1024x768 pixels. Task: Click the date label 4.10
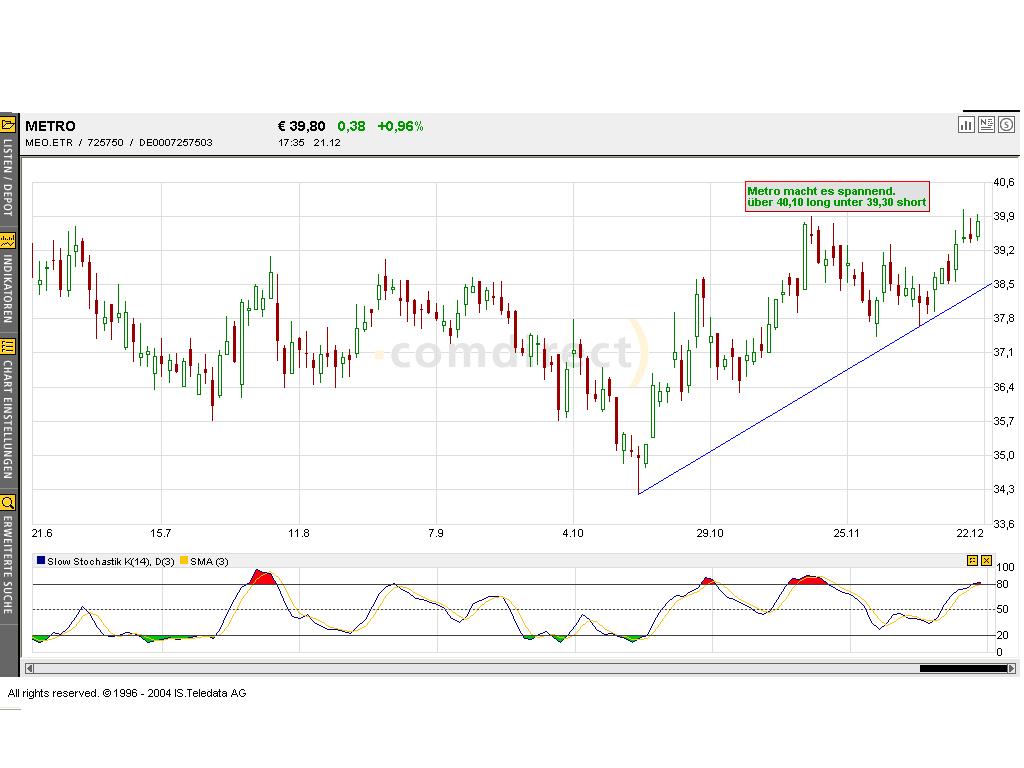(573, 533)
